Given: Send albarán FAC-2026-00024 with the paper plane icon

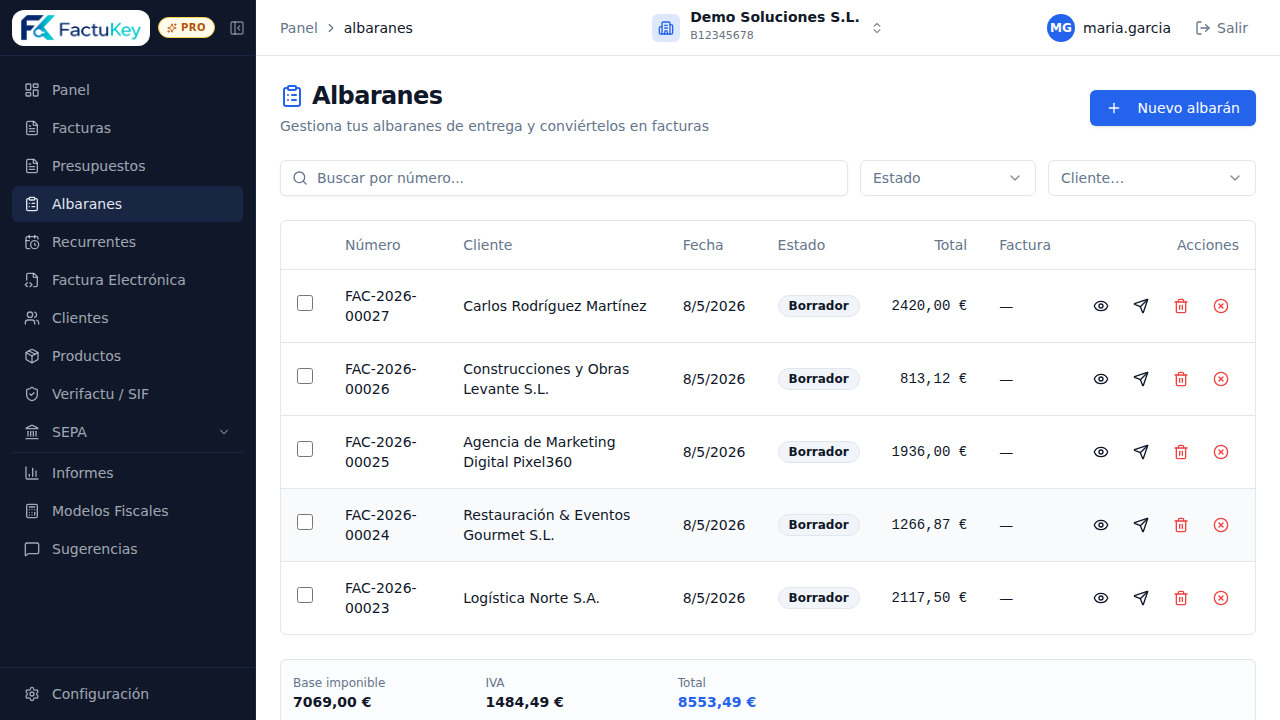Looking at the screenshot, I should click(x=1141, y=525).
